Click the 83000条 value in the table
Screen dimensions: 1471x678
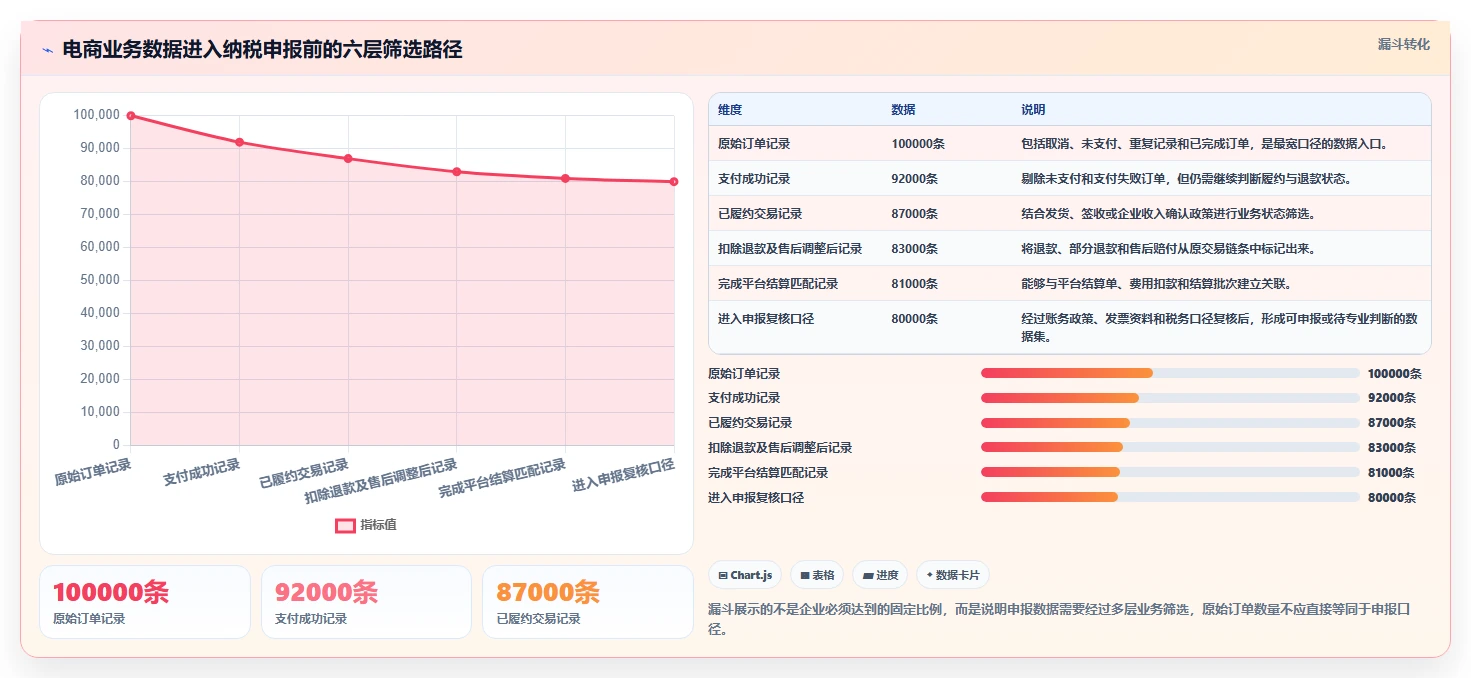pyautogui.click(x=915, y=249)
